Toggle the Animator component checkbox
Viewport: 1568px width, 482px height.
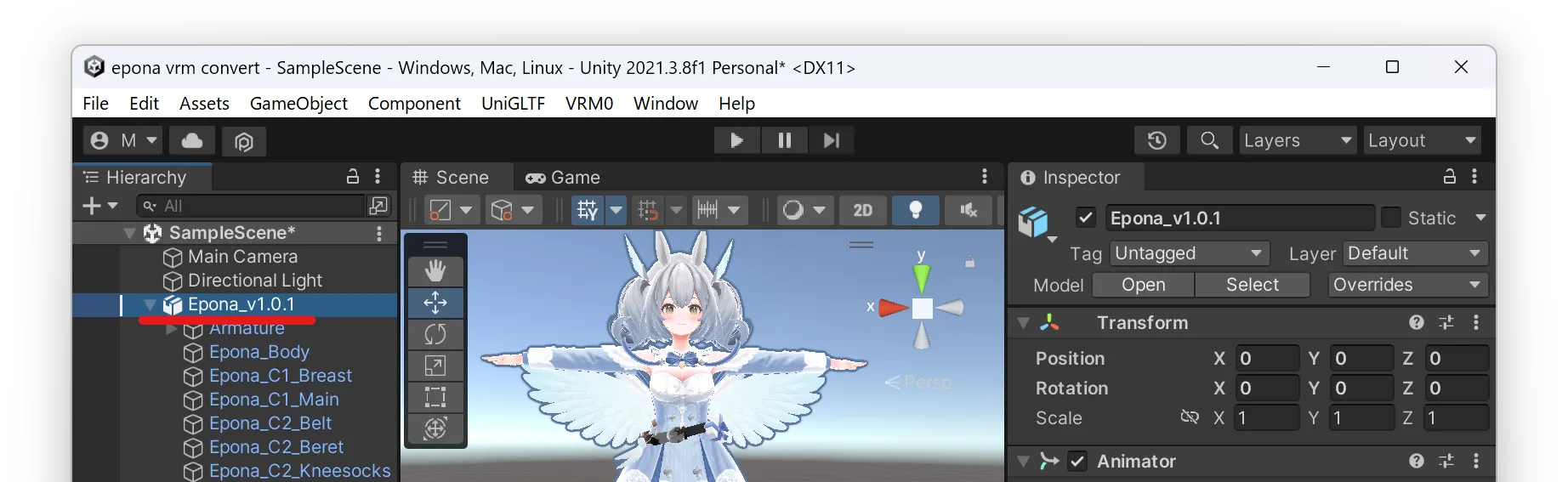click(1077, 461)
